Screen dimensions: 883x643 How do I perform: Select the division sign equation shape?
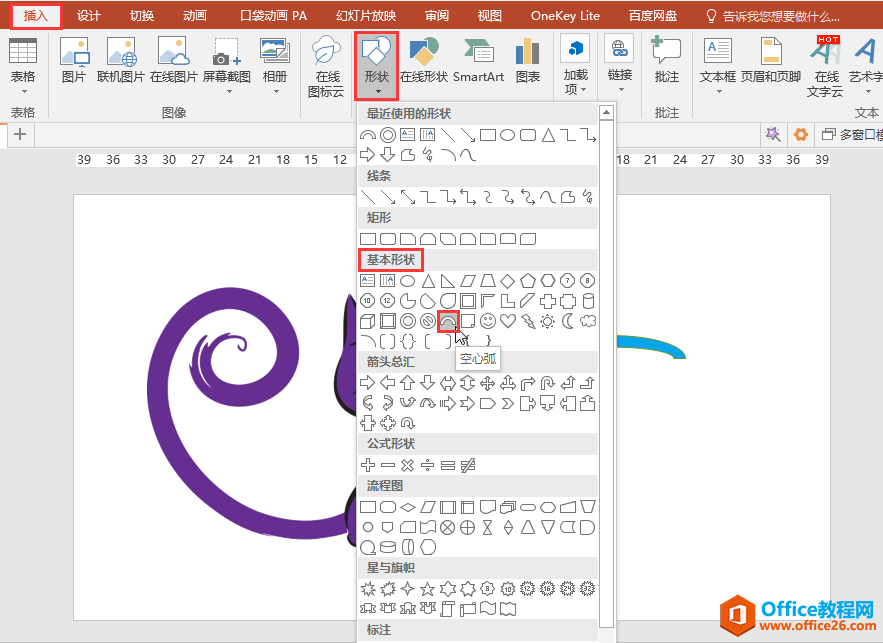(428, 465)
